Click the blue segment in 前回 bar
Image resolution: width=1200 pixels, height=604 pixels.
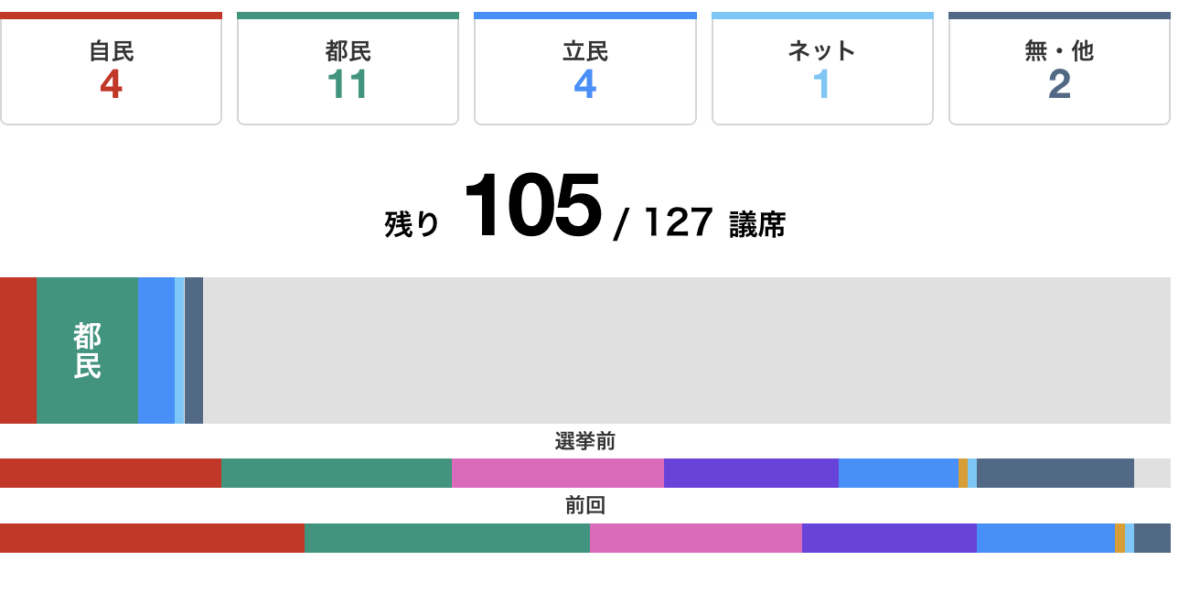tap(1045, 538)
